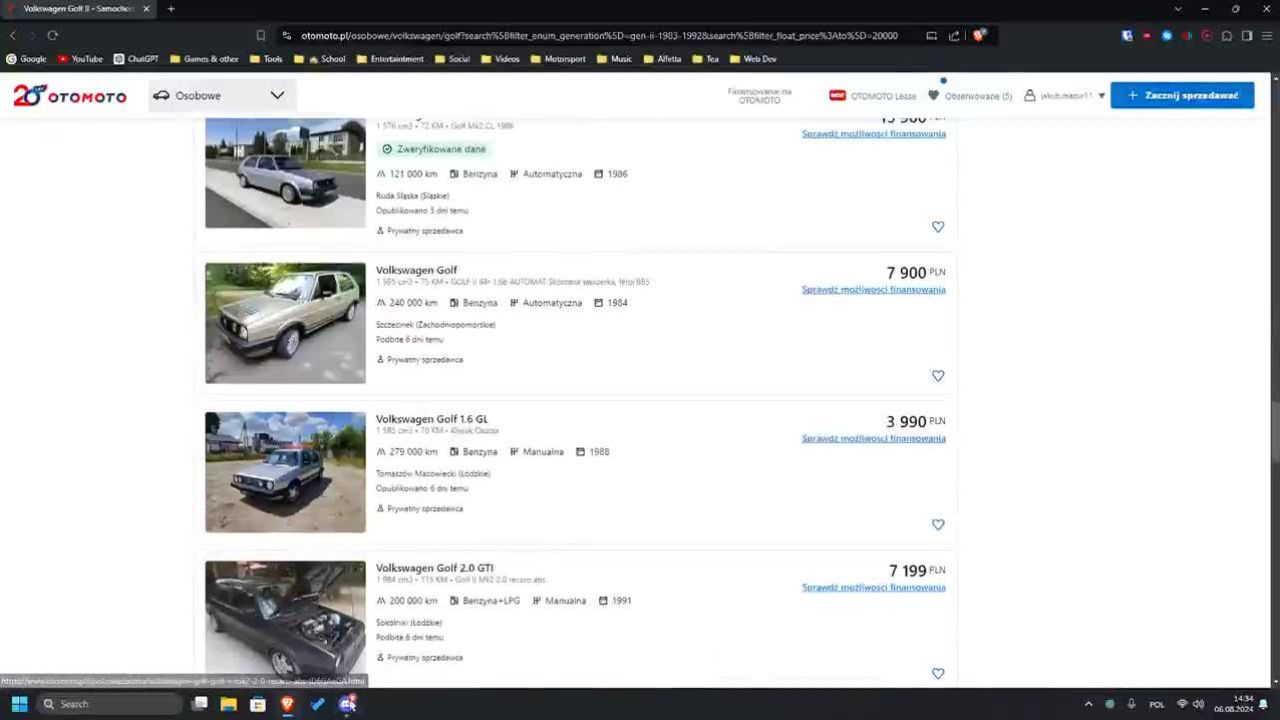View the 1984 Szczecinek Golf photo thumbnail
The height and width of the screenshot is (720, 1280).
tap(286, 323)
